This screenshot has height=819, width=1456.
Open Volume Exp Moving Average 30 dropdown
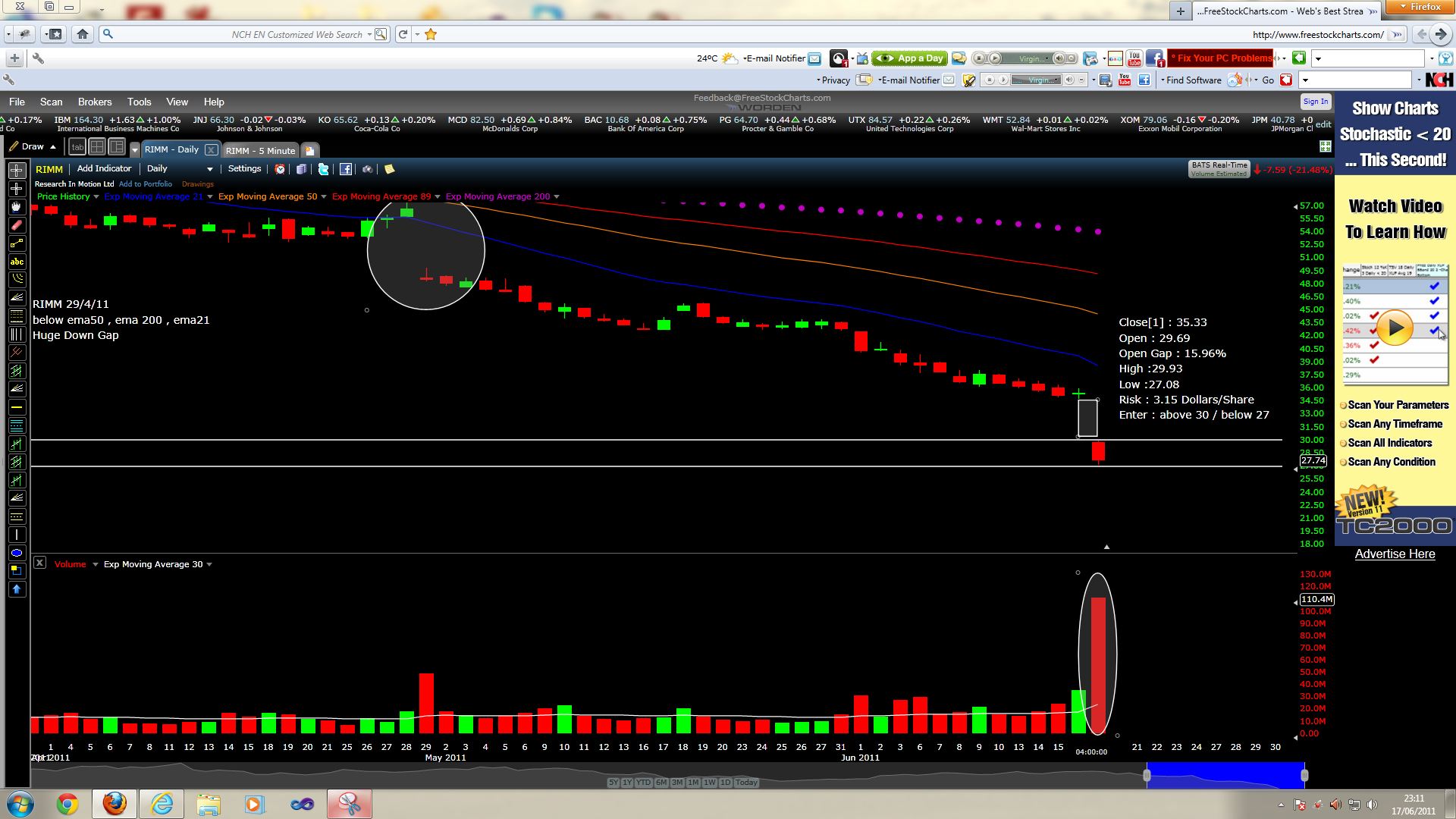(209, 565)
